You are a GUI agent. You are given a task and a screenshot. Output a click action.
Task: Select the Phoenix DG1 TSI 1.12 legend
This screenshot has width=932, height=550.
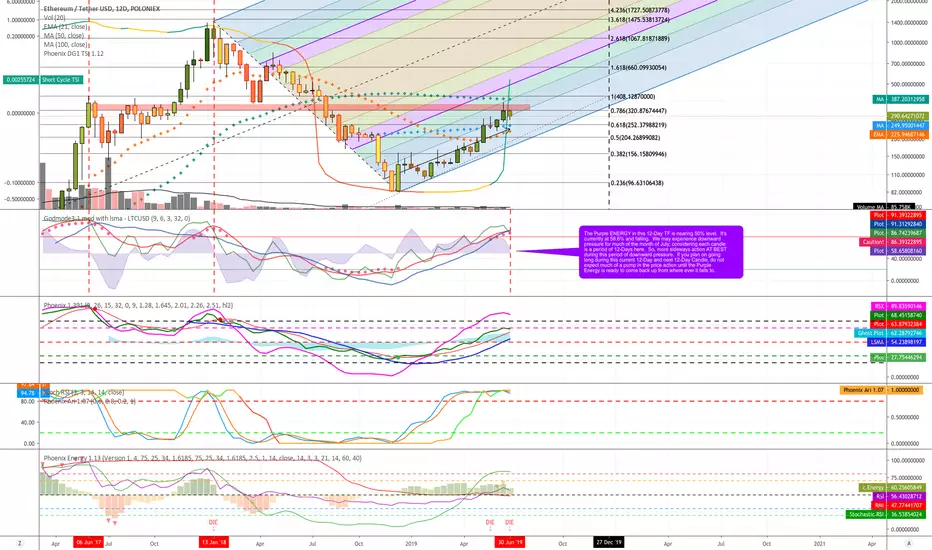click(73, 54)
